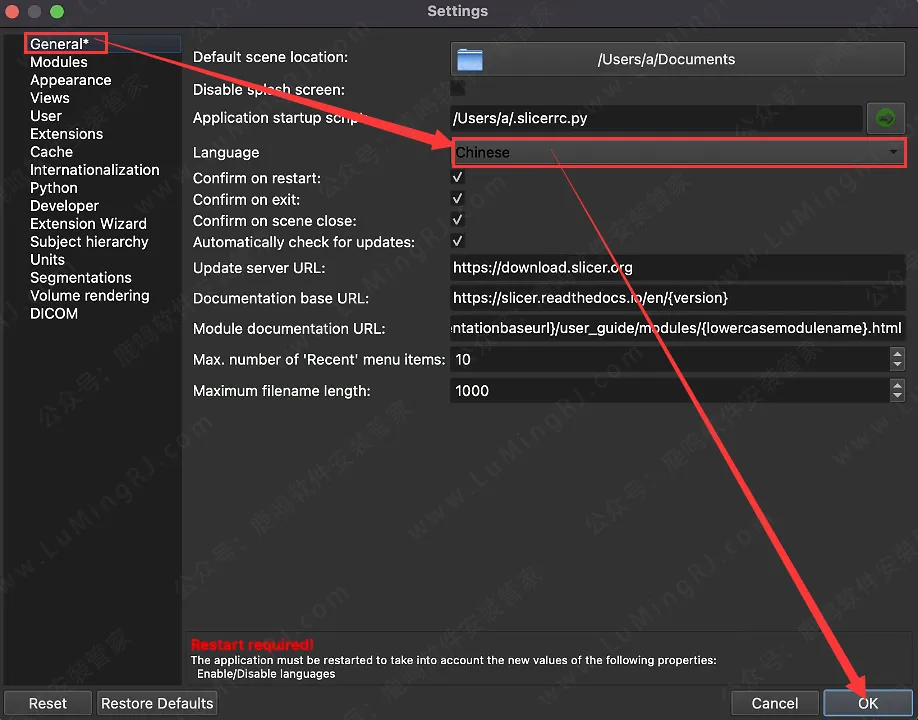Open the Language dropdown showing Chinese
918x720 pixels.
678,152
